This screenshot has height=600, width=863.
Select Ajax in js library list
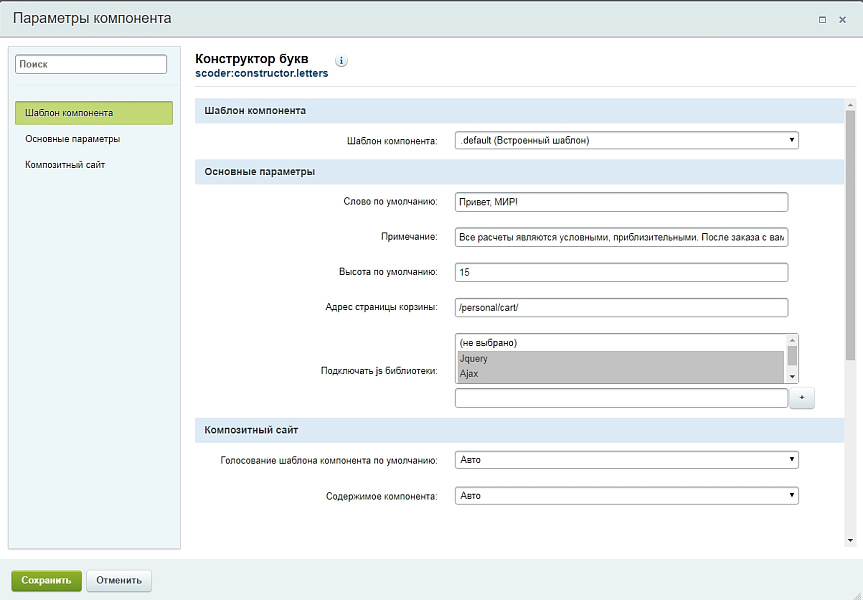[x=620, y=374]
